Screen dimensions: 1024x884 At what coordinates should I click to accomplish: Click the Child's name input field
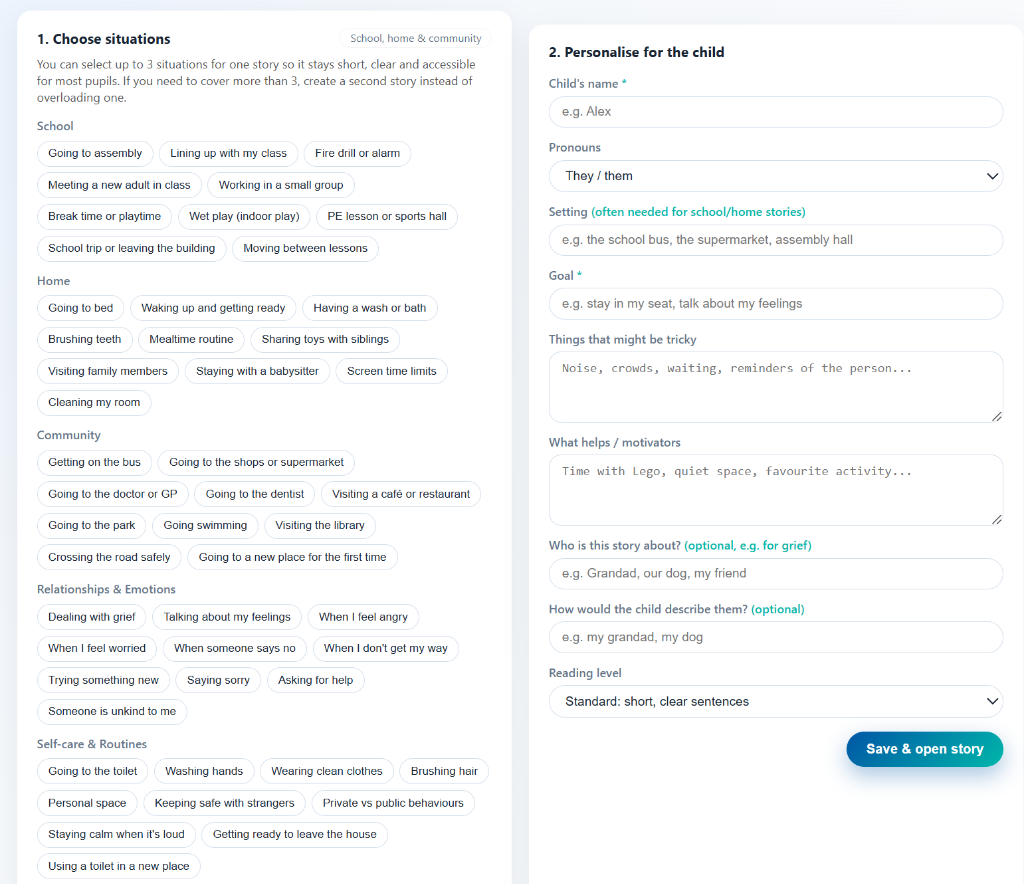[775, 112]
